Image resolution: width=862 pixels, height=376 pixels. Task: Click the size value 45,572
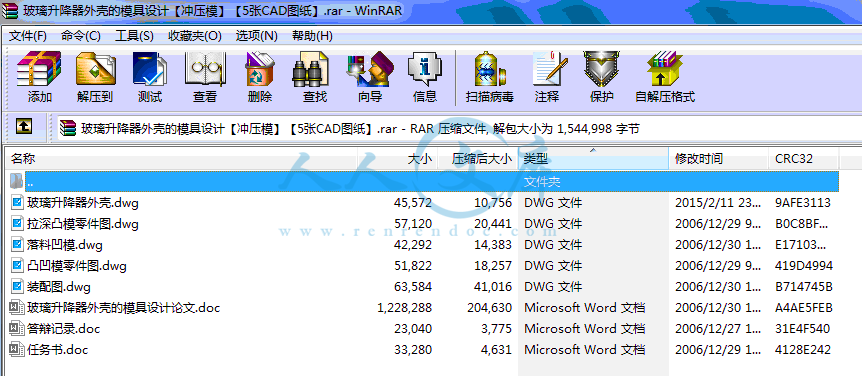(x=413, y=203)
